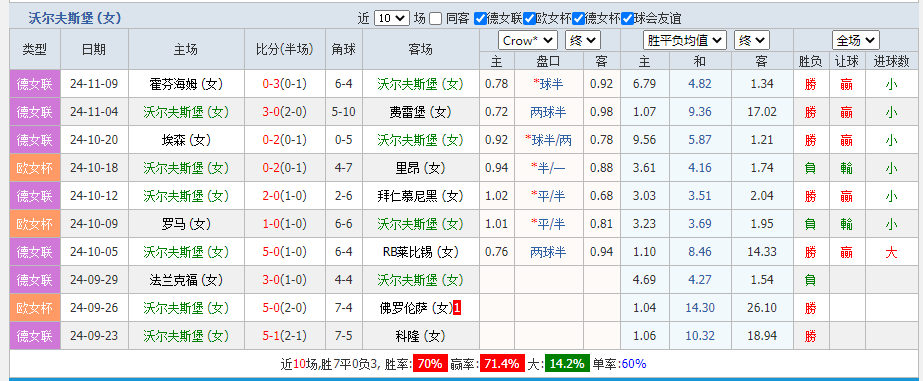The height and width of the screenshot is (381, 923).
Task: Click the 让球 column header
Action: 846,61
